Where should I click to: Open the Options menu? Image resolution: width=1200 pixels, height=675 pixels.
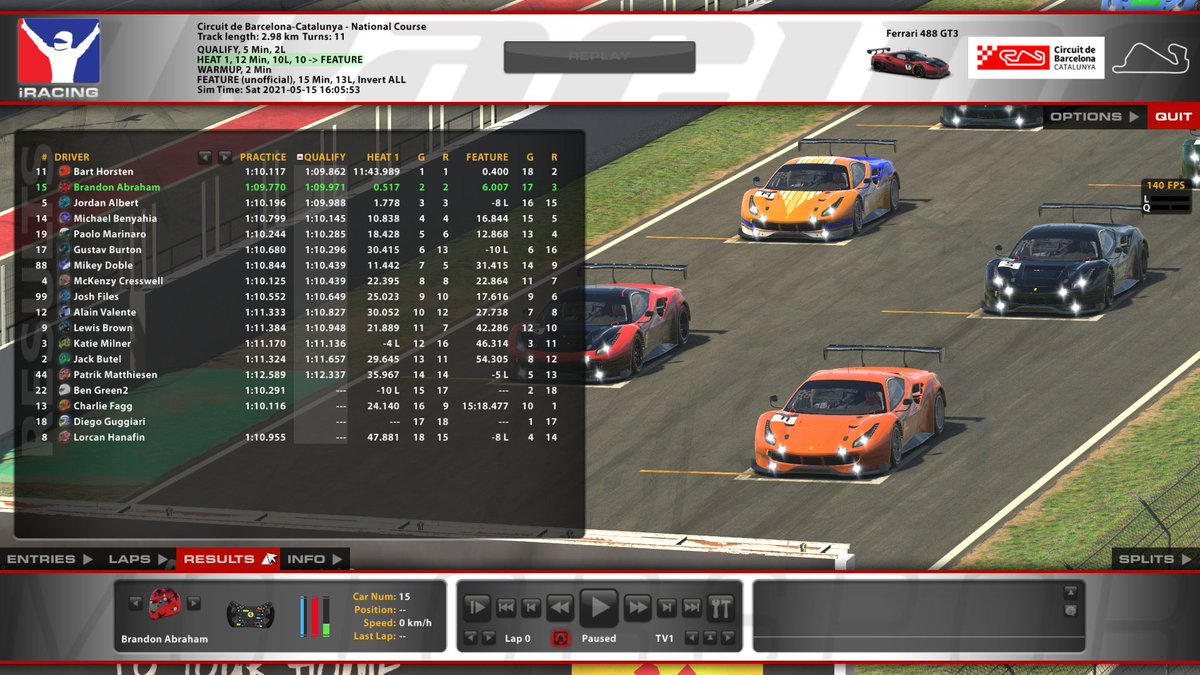1093,116
